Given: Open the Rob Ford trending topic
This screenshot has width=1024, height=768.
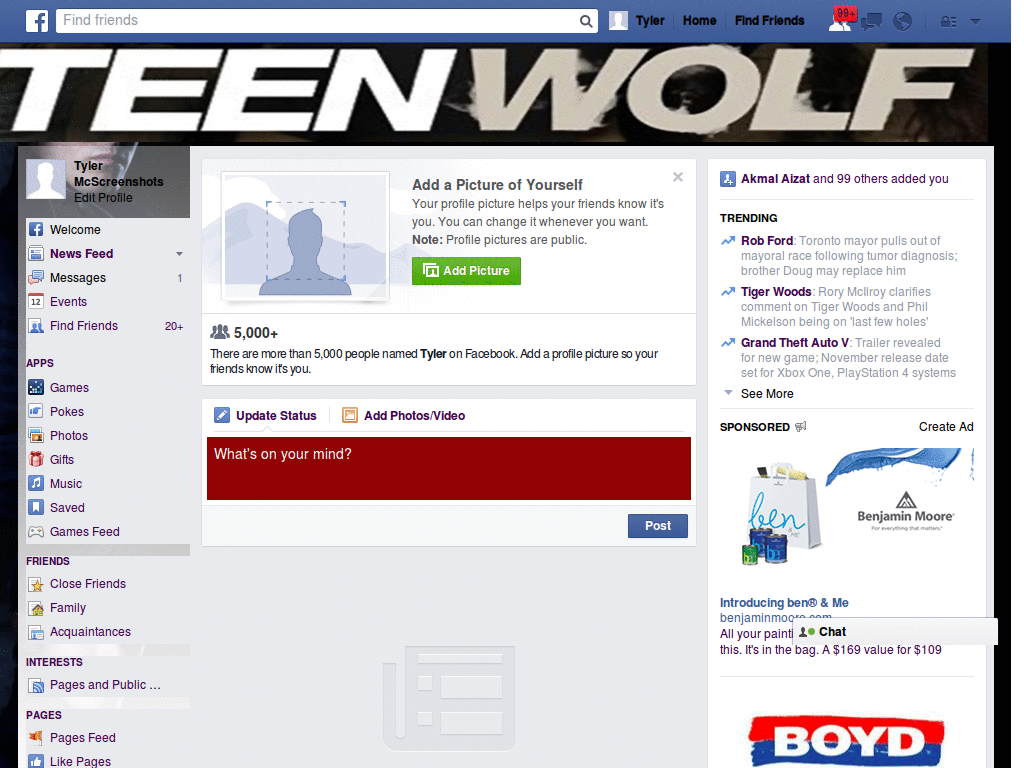Looking at the screenshot, I should coord(767,241).
